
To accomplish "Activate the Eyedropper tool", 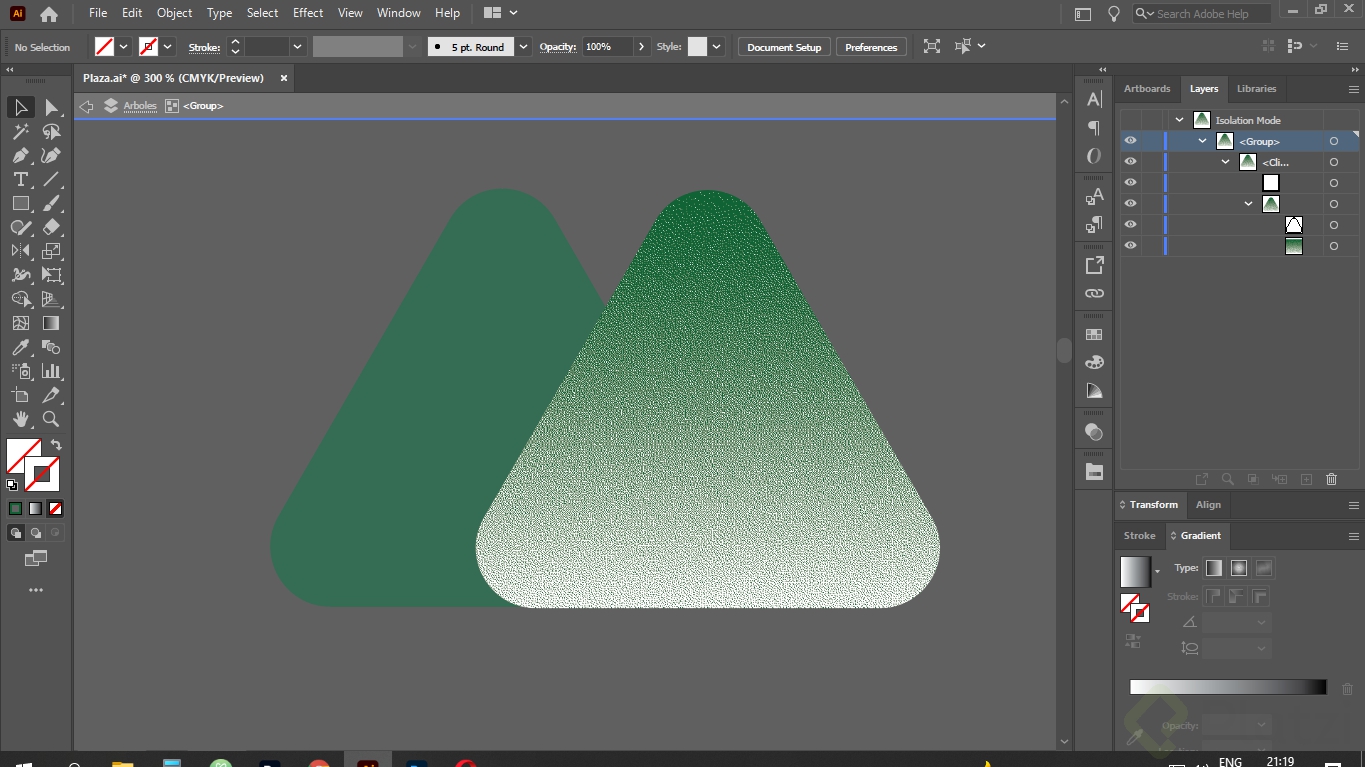I will pos(20,348).
